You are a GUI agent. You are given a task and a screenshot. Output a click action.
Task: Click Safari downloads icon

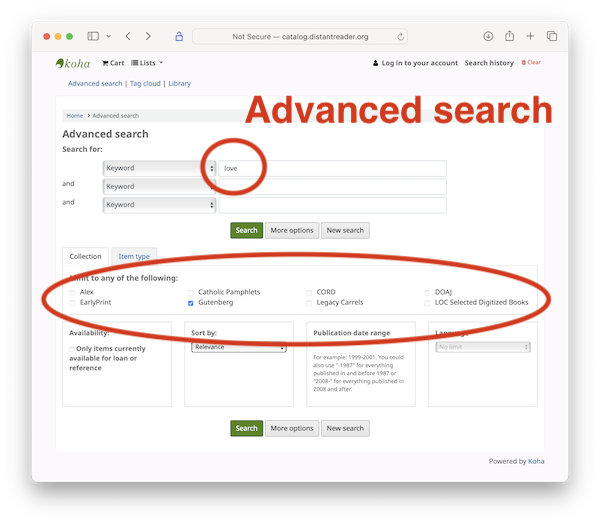coord(488,36)
